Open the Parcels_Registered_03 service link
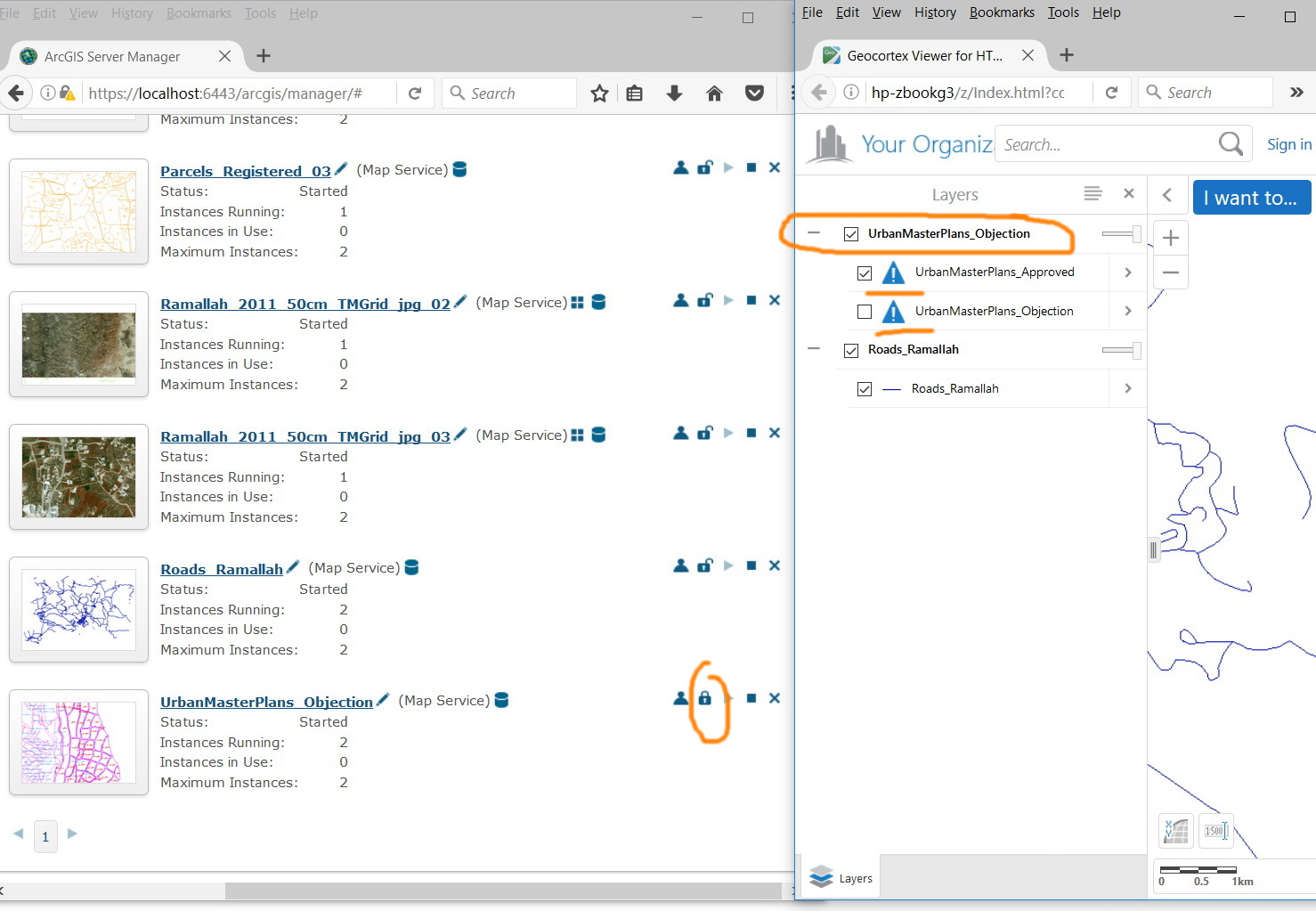 tap(246, 171)
